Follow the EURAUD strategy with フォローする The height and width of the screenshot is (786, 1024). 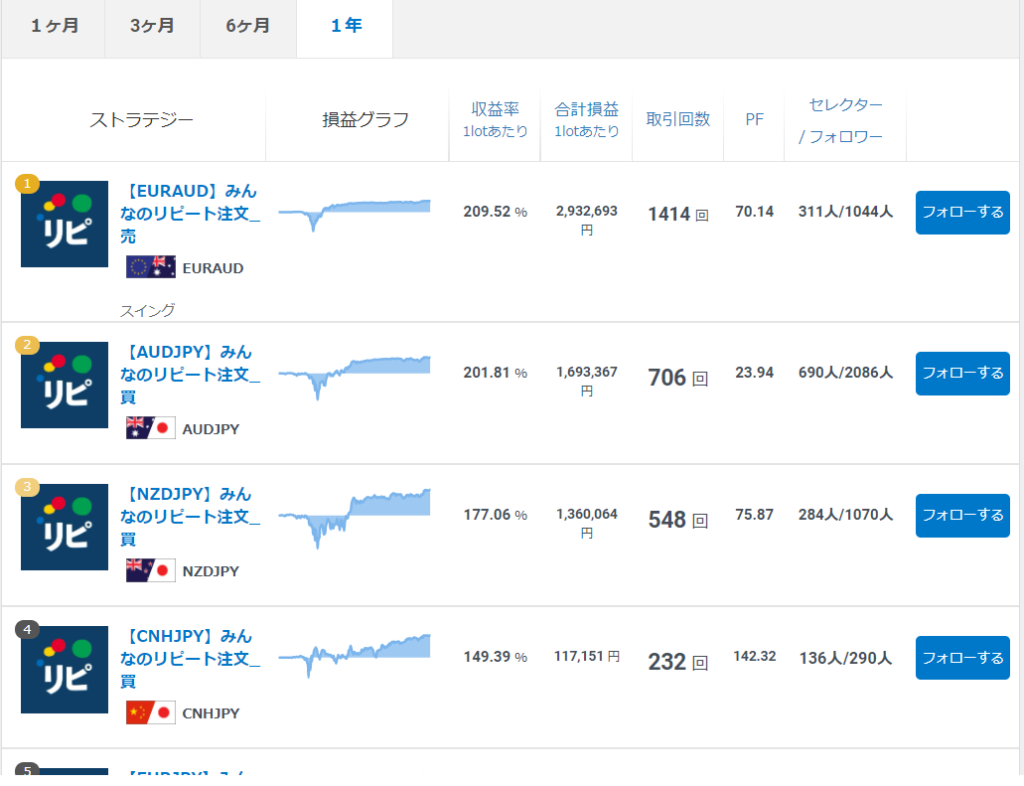[963, 212]
